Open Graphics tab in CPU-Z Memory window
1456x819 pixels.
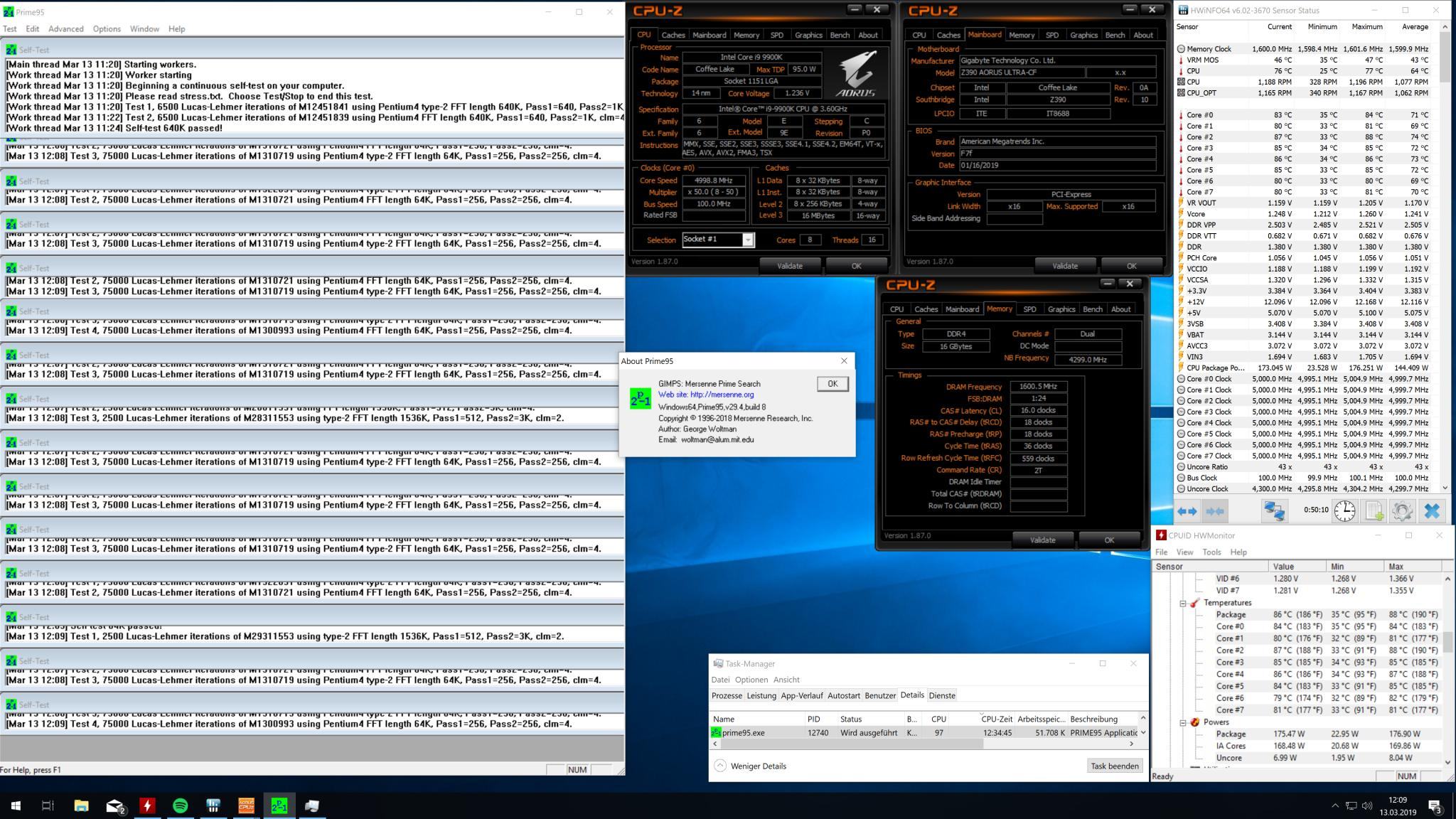pos(1061,309)
